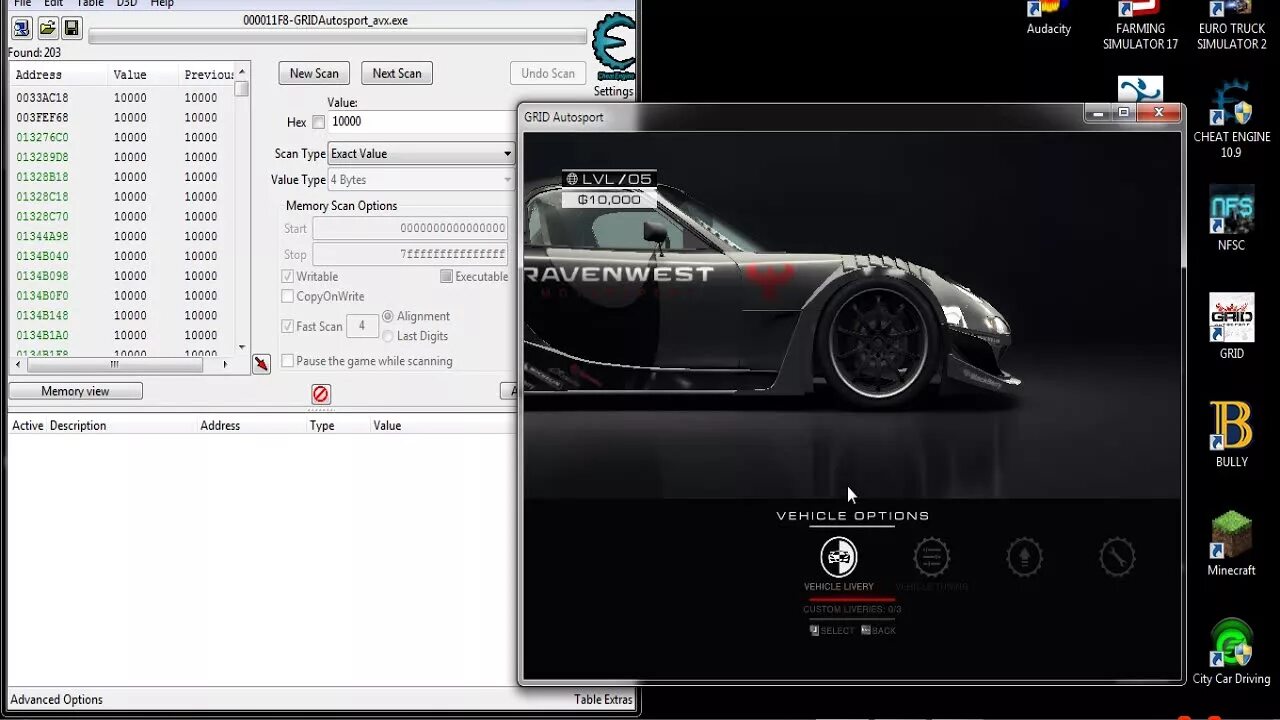Select the Vehicle Tuning gear icon
Image resolution: width=1280 pixels, height=720 pixels.
(x=931, y=557)
